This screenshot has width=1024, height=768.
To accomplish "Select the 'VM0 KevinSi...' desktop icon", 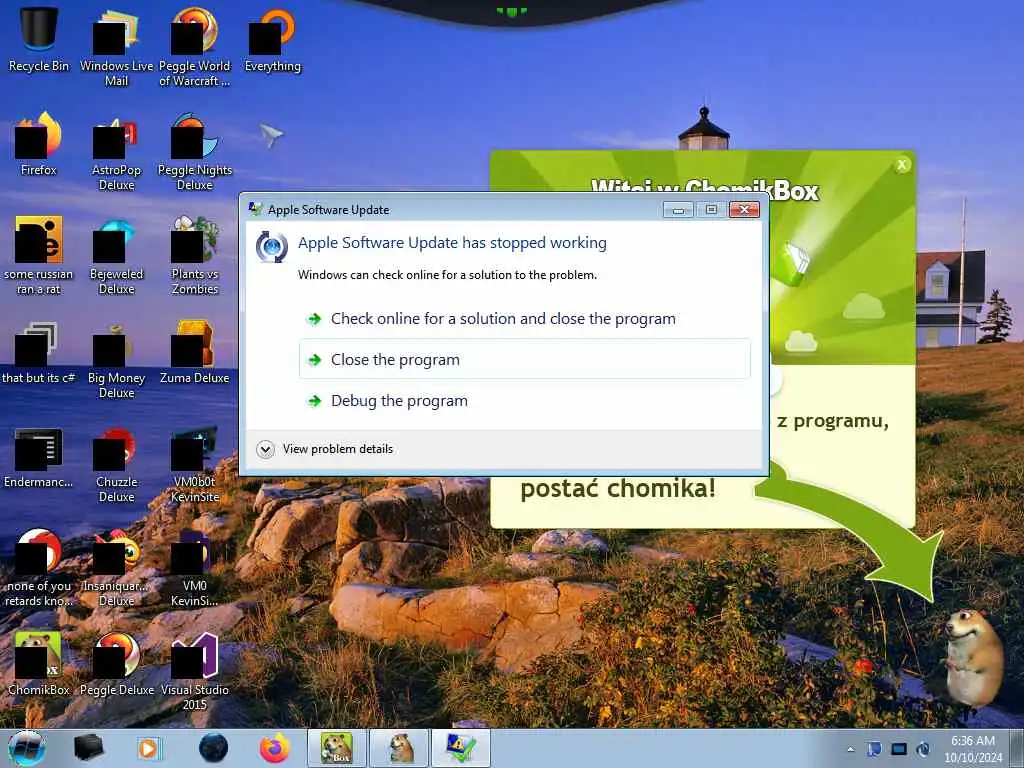I will click(195, 568).
